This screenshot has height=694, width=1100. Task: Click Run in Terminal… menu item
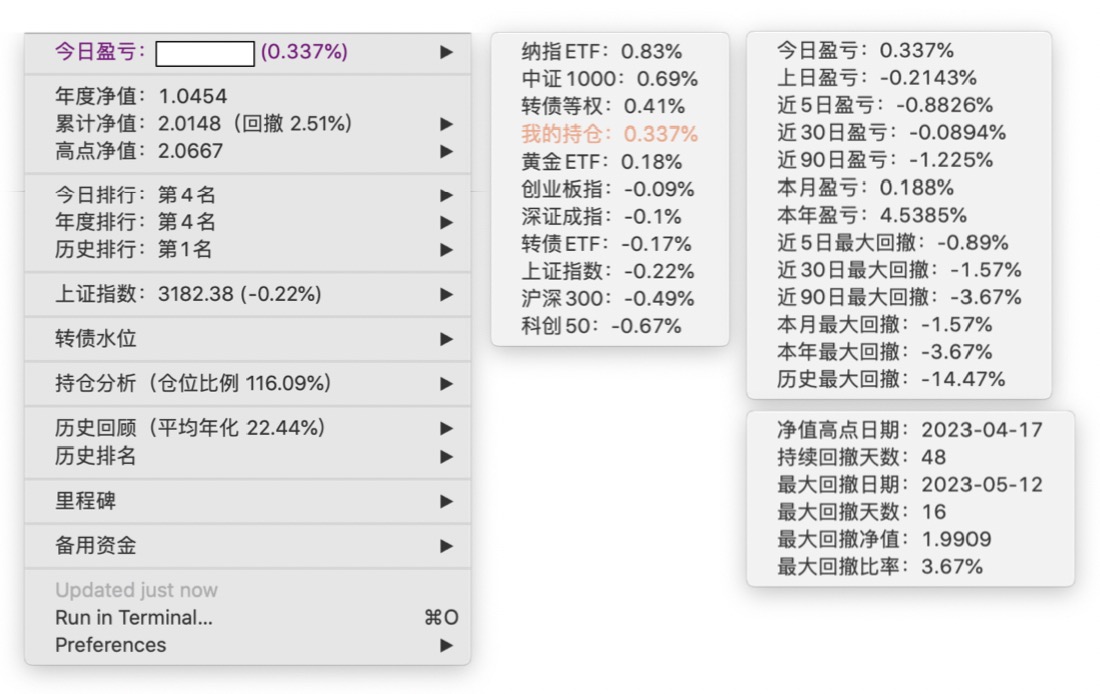pyautogui.click(x=134, y=618)
